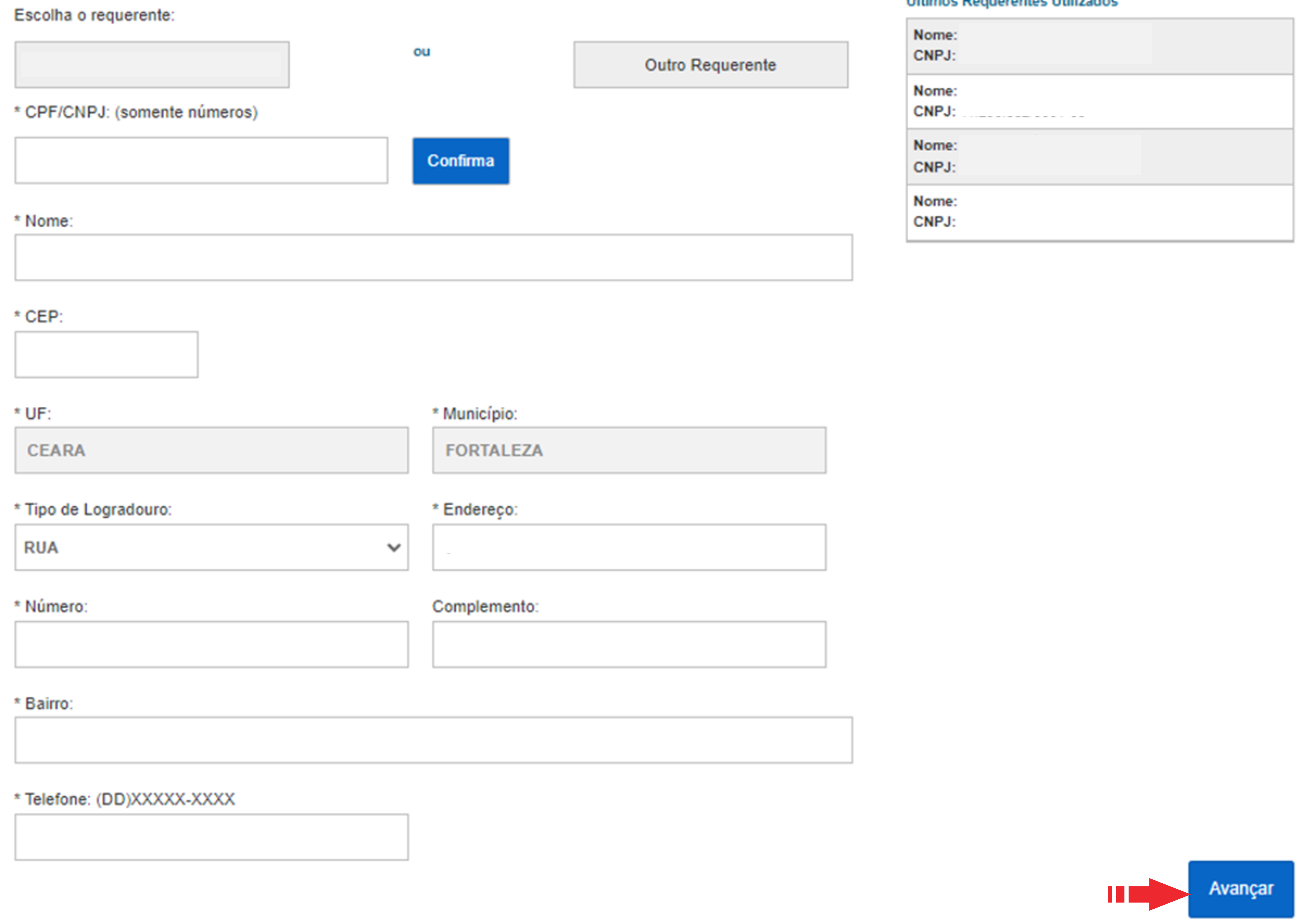
Task: Focus the CPF/CNPJ number input field
Action: (201, 161)
